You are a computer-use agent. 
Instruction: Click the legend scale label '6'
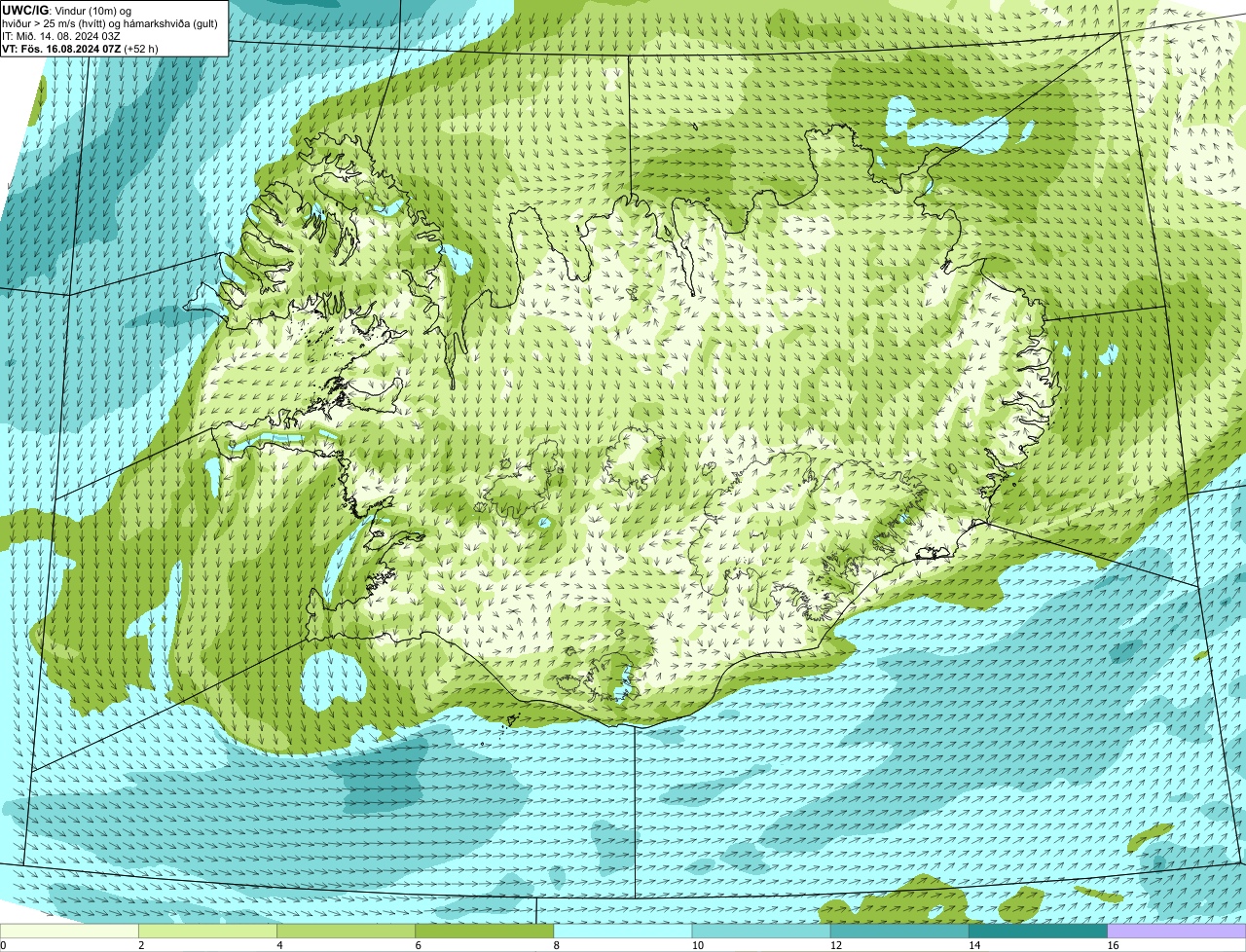[418, 945]
